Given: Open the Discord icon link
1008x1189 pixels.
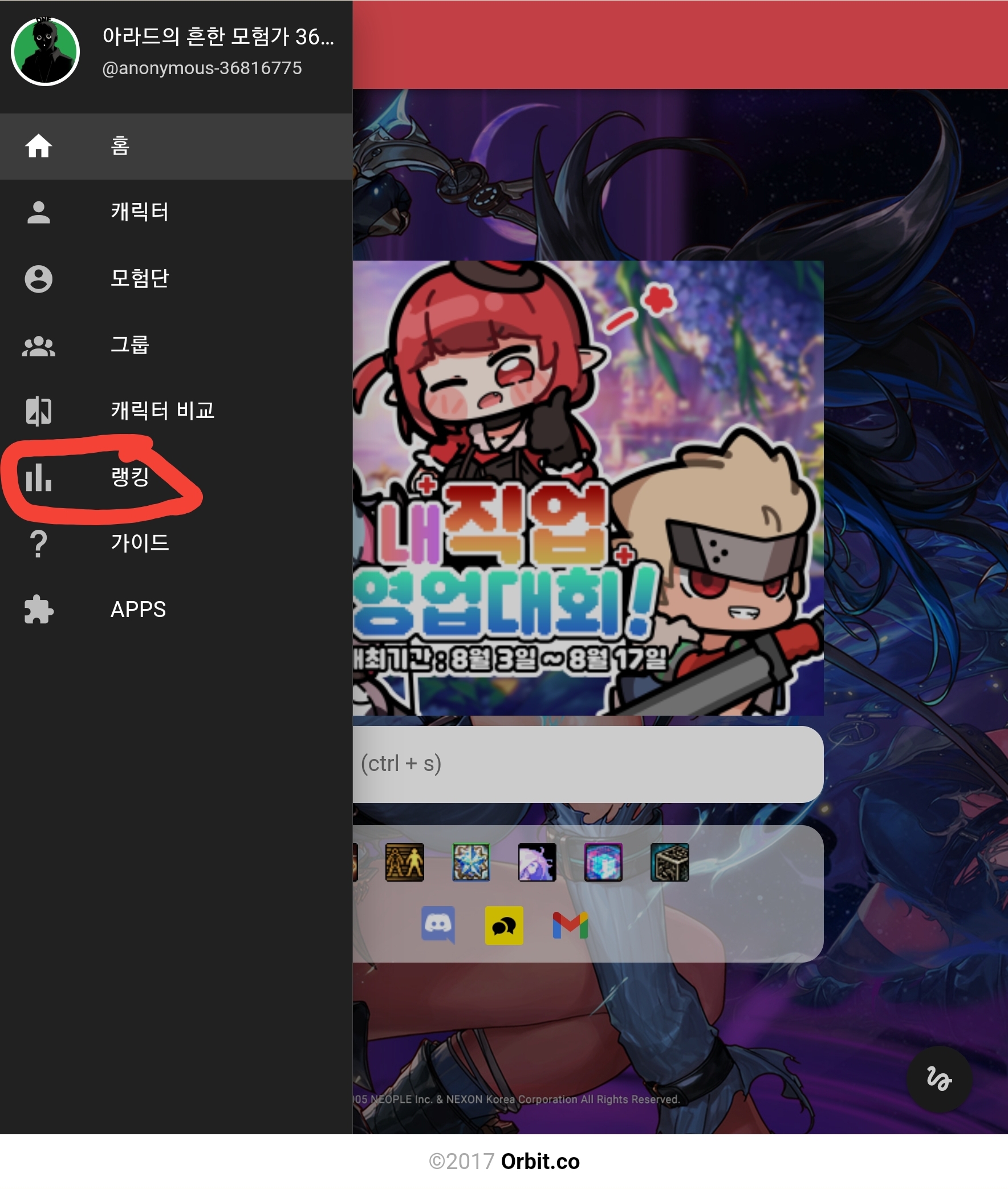Looking at the screenshot, I should pyautogui.click(x=438, y=926).
